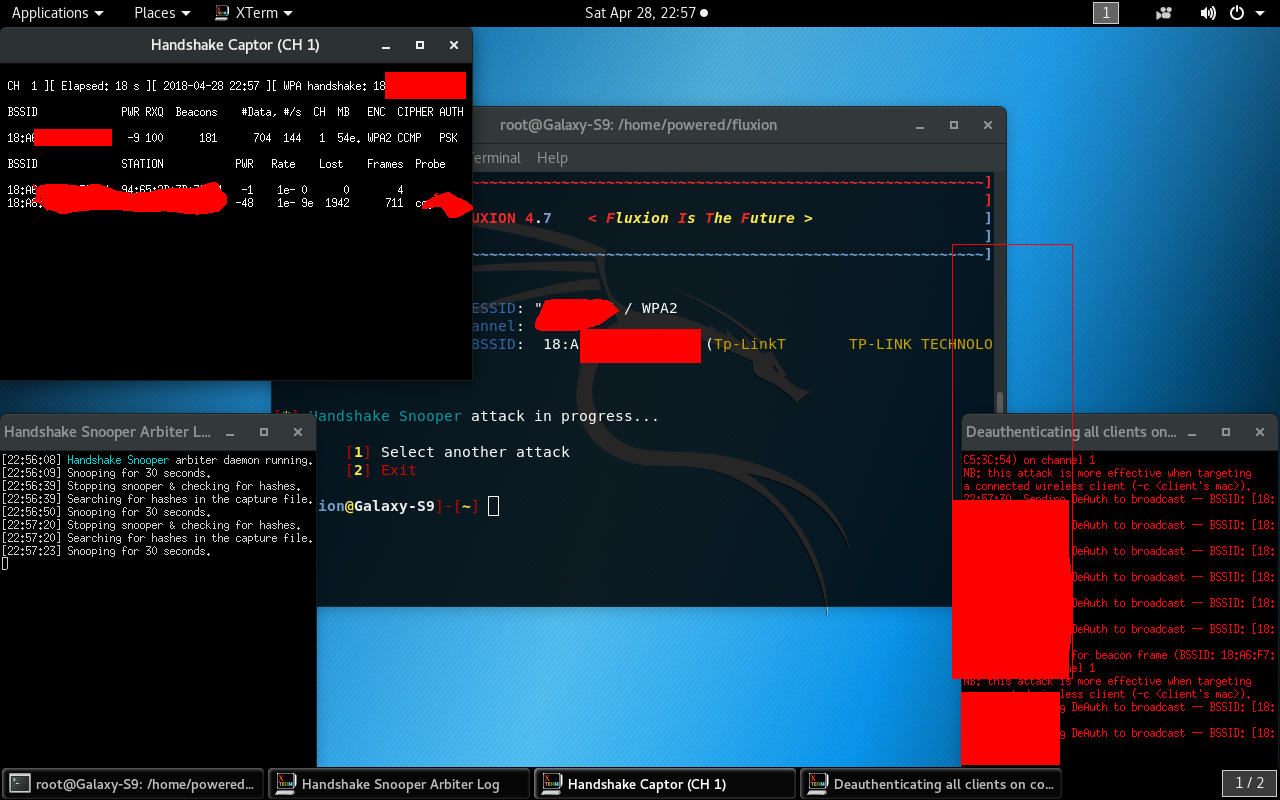Image resolution: width=1280 pixels, height=800 pixels.
Task: Maximize the Deauthenticating all clients window
Action: 1226,432
